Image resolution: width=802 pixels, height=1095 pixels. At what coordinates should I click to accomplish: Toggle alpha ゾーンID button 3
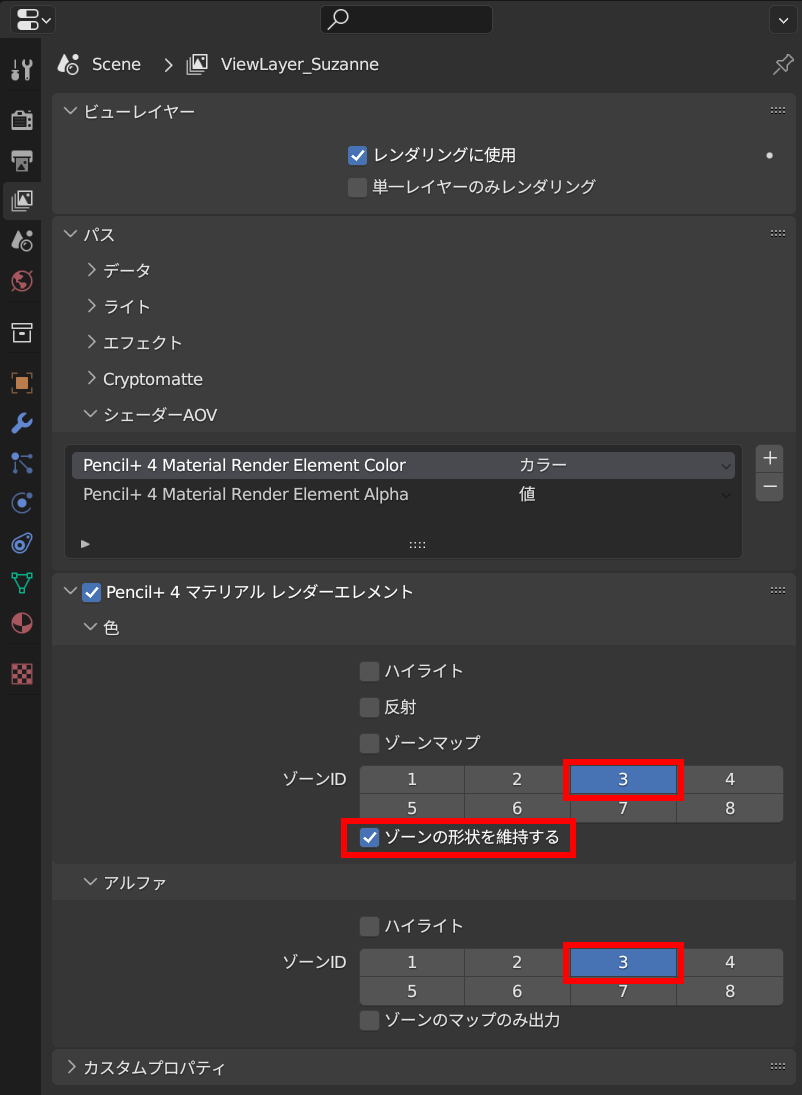tap(623, 963)
